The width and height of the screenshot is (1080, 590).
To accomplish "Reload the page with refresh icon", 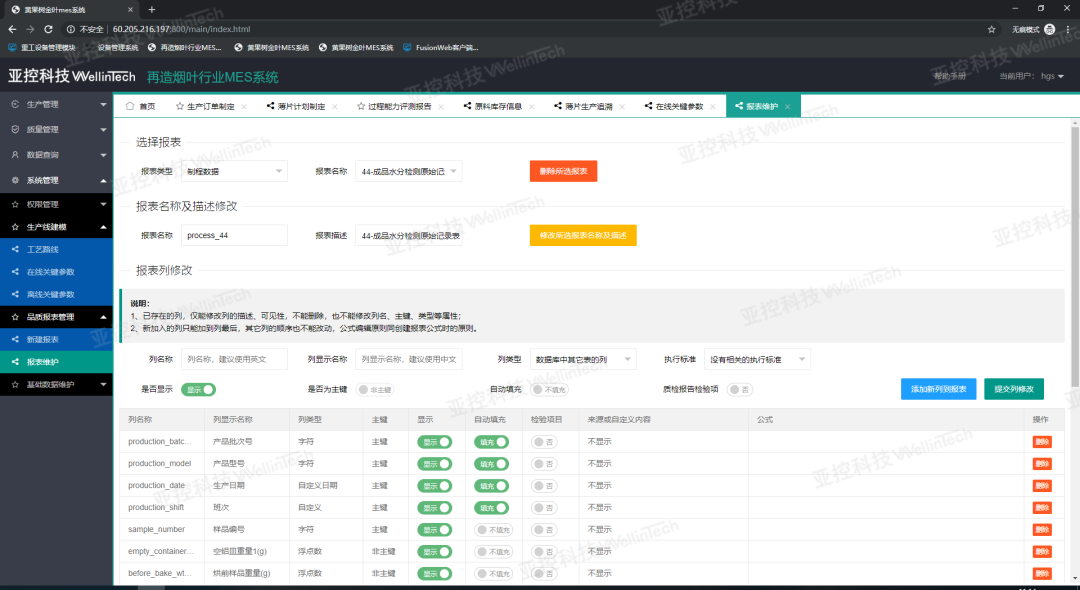I will click(x=48, y=29).
